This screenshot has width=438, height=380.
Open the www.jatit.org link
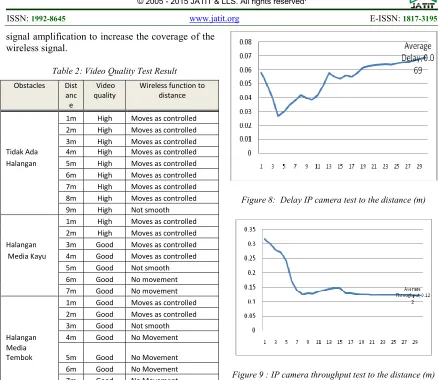coord(214,19)
